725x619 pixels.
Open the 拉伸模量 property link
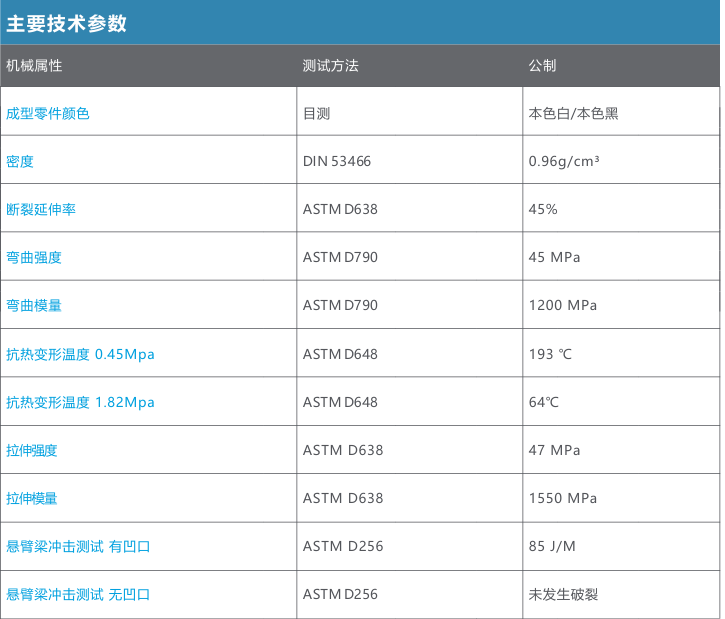32,498
